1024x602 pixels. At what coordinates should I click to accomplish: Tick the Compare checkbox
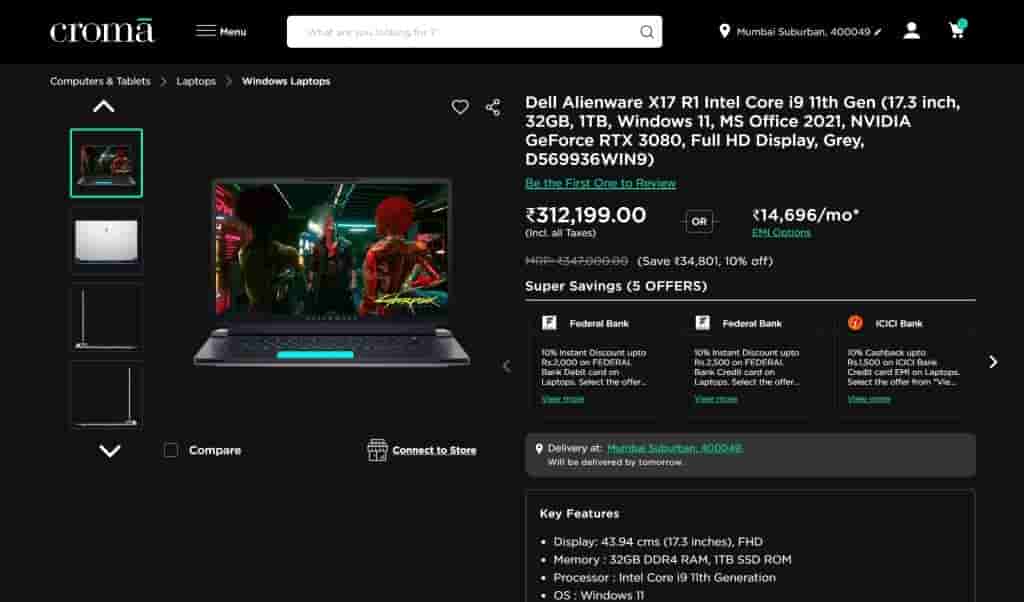[171, 451]
